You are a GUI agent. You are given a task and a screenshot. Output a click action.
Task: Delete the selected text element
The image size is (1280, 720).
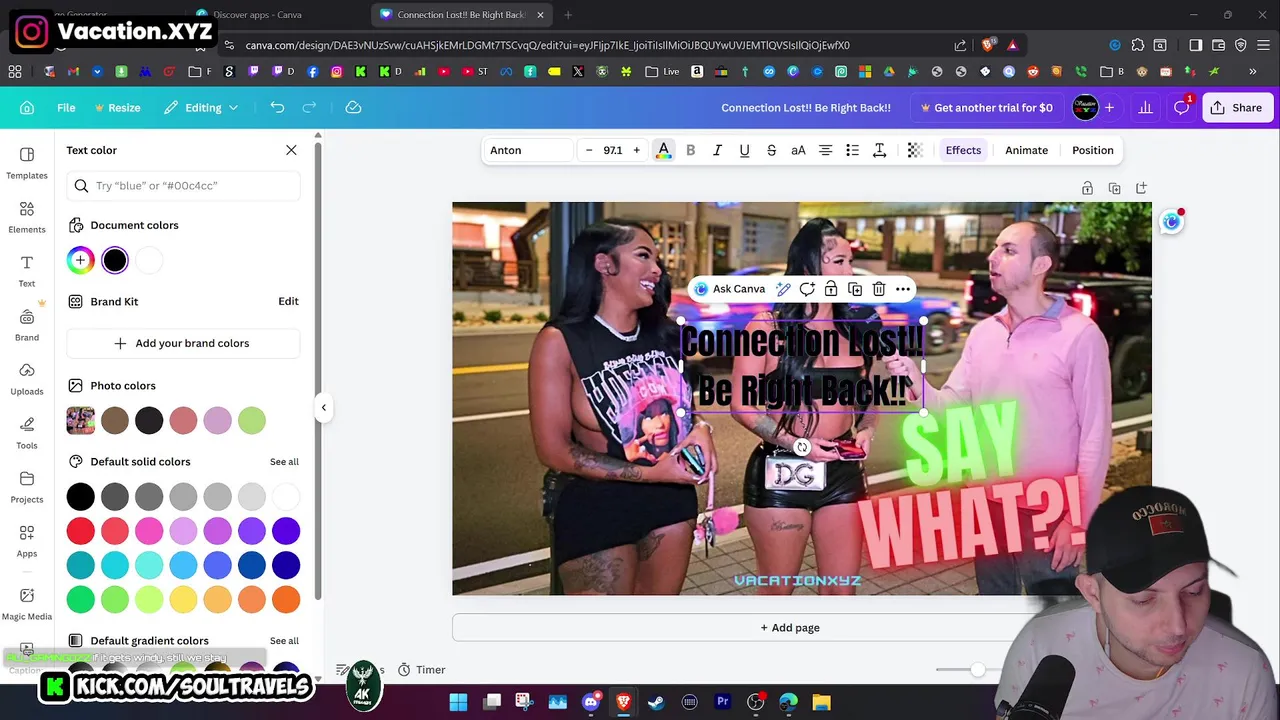(879, 289)
